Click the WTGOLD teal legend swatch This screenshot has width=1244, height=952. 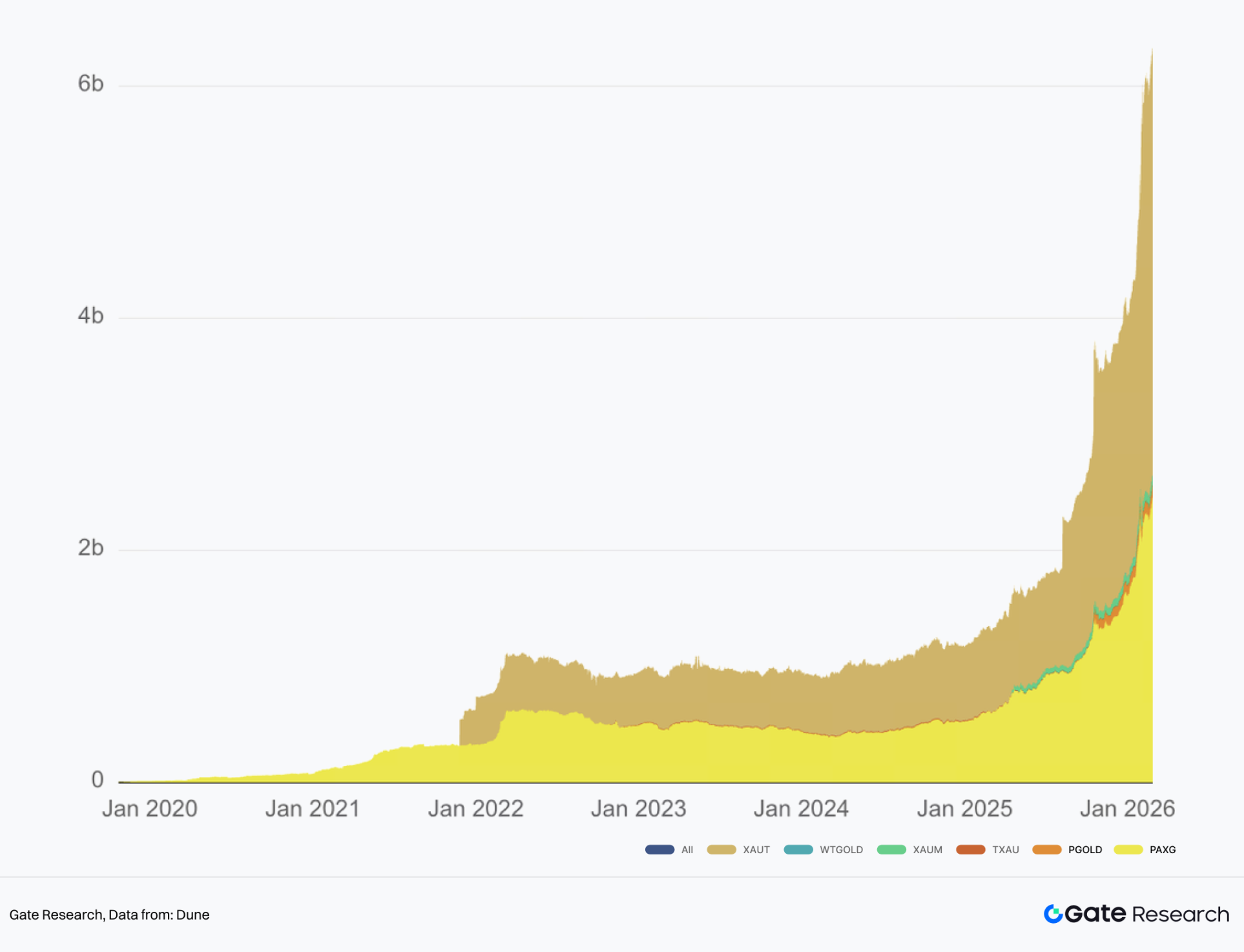click(x=798, y=849)
